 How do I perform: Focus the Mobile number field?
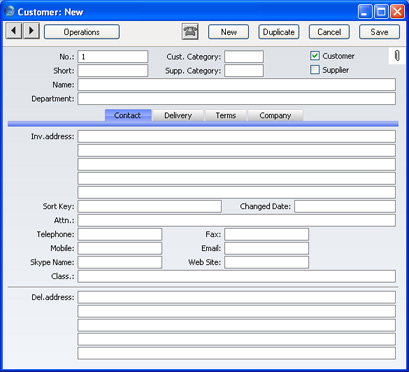point(120,248)
